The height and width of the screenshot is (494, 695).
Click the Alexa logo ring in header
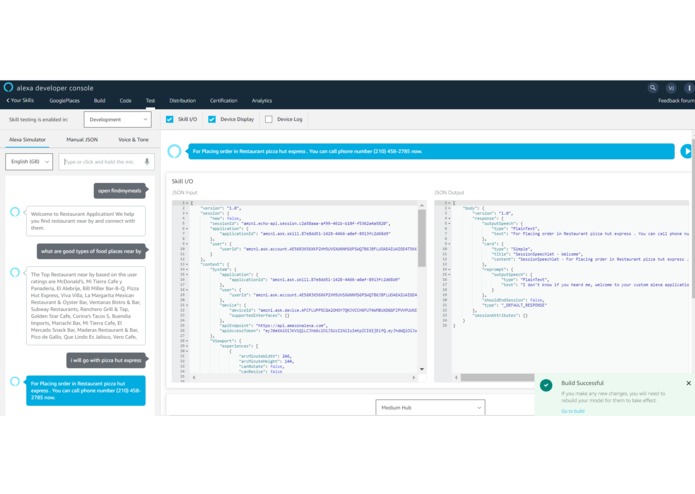(x=8, y=87)
